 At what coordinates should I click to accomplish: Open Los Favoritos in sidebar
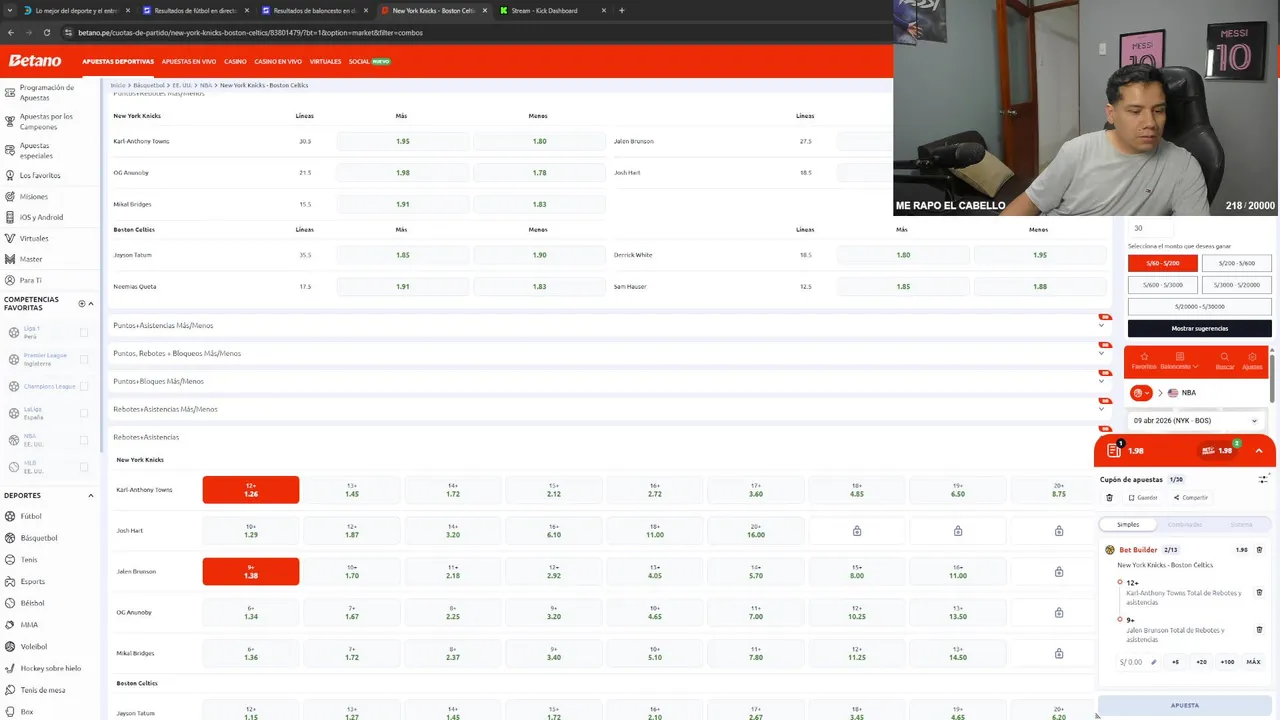pyautogui.click(x=40, y=175)
